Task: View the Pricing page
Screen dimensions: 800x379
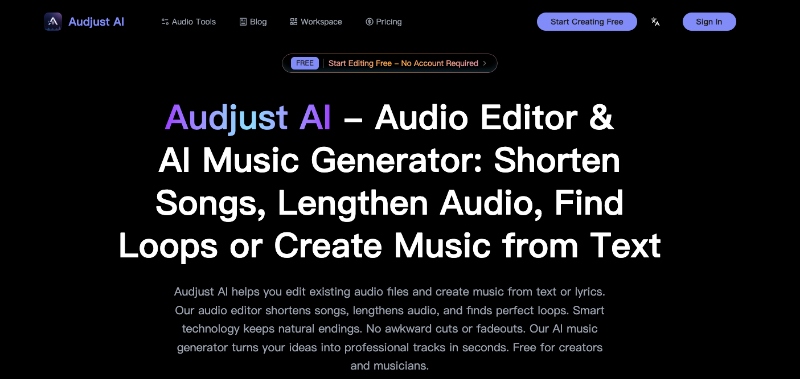Action: pyautogui.click(x=384, y=22)
